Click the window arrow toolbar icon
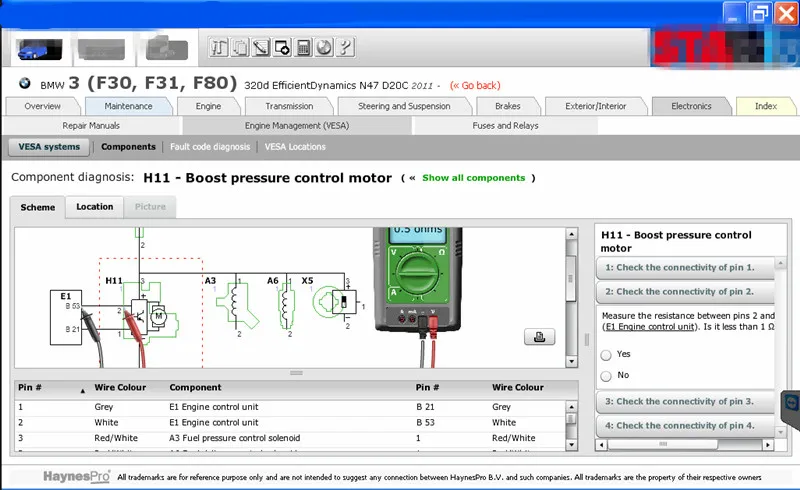This screenshot has height=490, width=800. (x=282, y=47)
